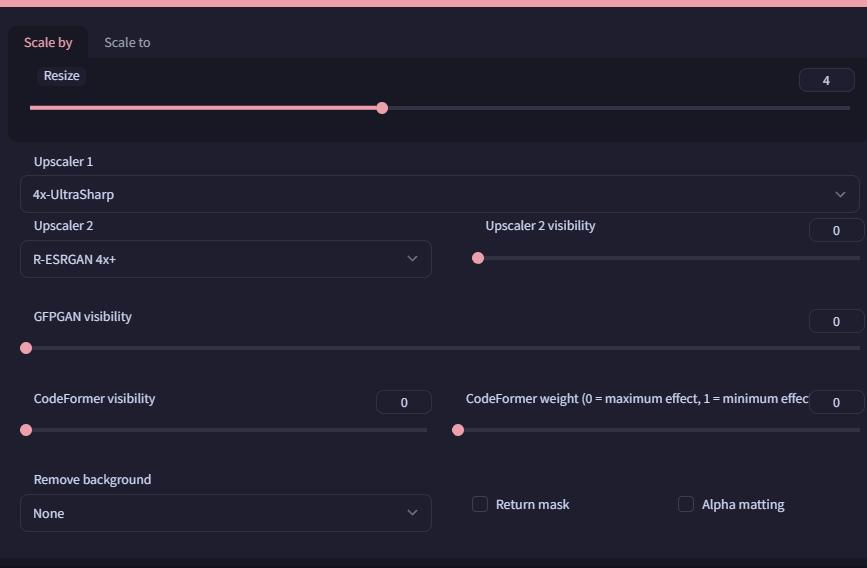Click the CodeFormer weight number field
Image resolution: width=867 pixels, height=568 pixels.
click(836, 402)
